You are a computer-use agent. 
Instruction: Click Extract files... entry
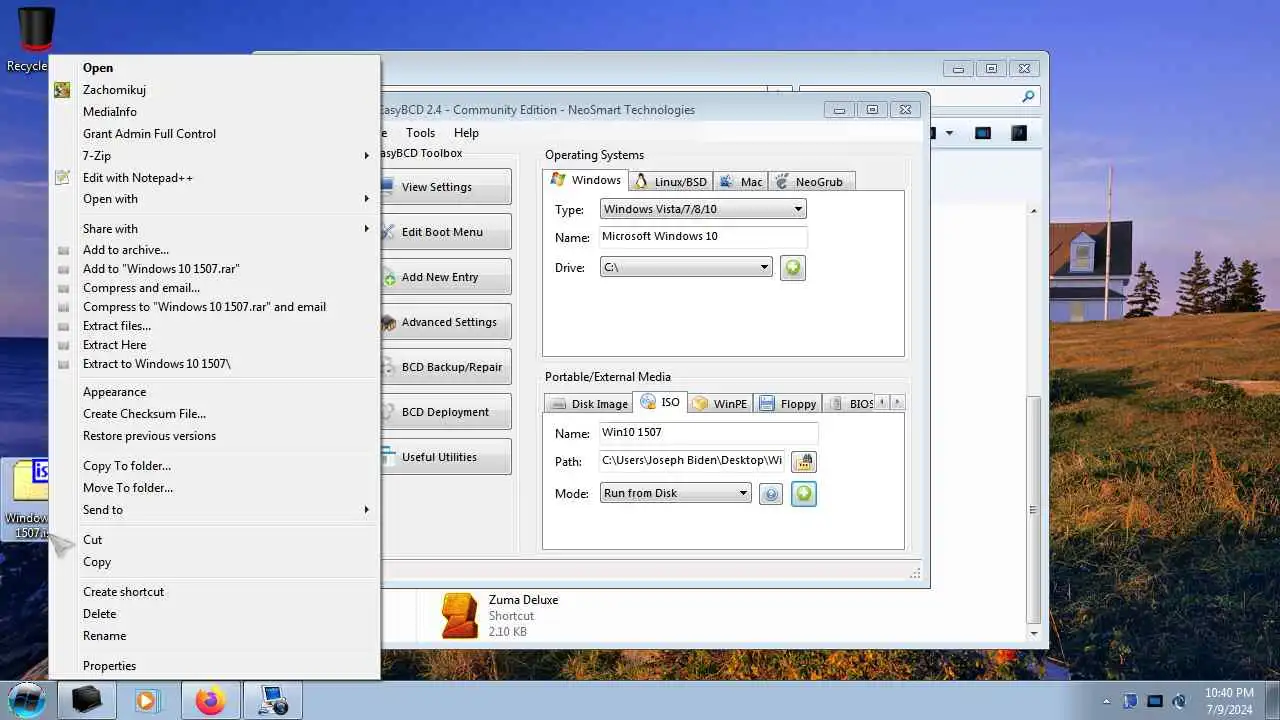214,326
